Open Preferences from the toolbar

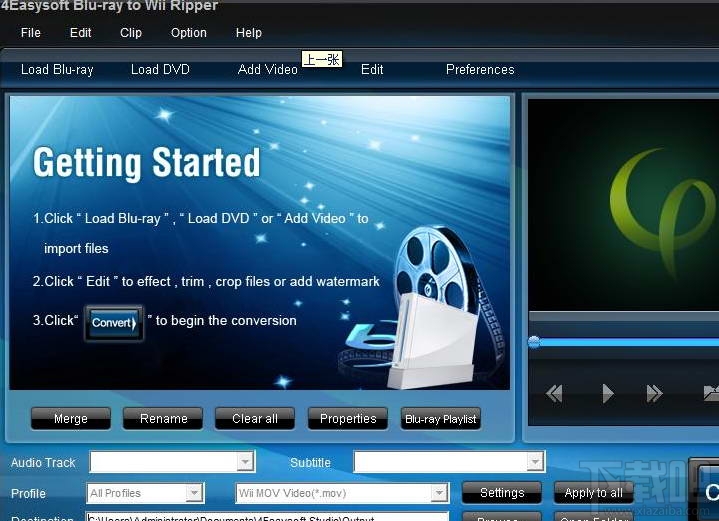coord(480,69)
